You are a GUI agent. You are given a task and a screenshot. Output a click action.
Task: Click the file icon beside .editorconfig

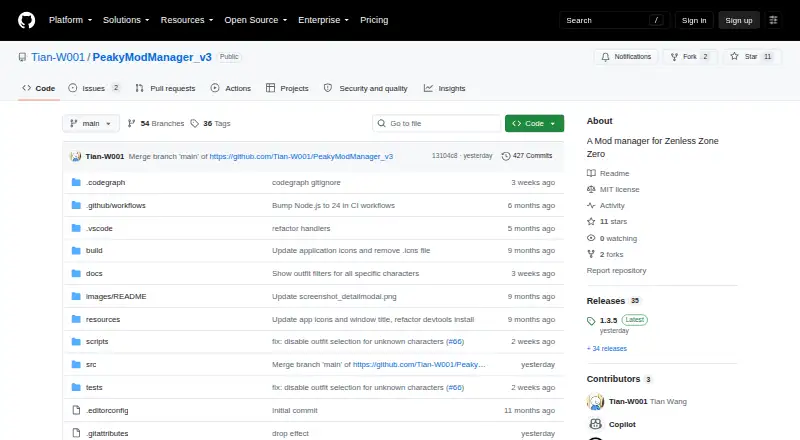click(x=76, y=410)
